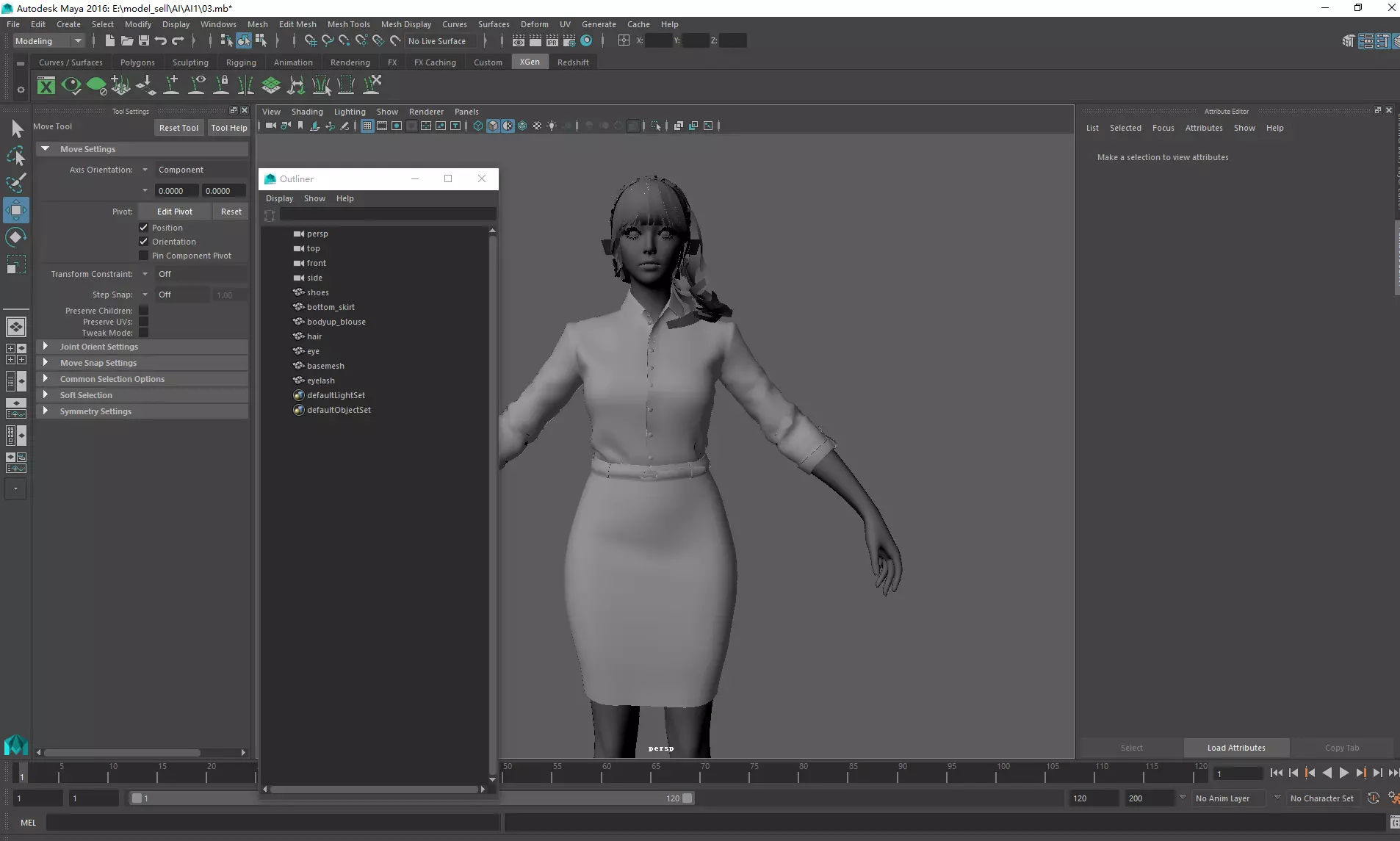Viewport: 1400px width, 841px height.
Task: Click the Edit Pivot button
Action: [x=175, y=212]
